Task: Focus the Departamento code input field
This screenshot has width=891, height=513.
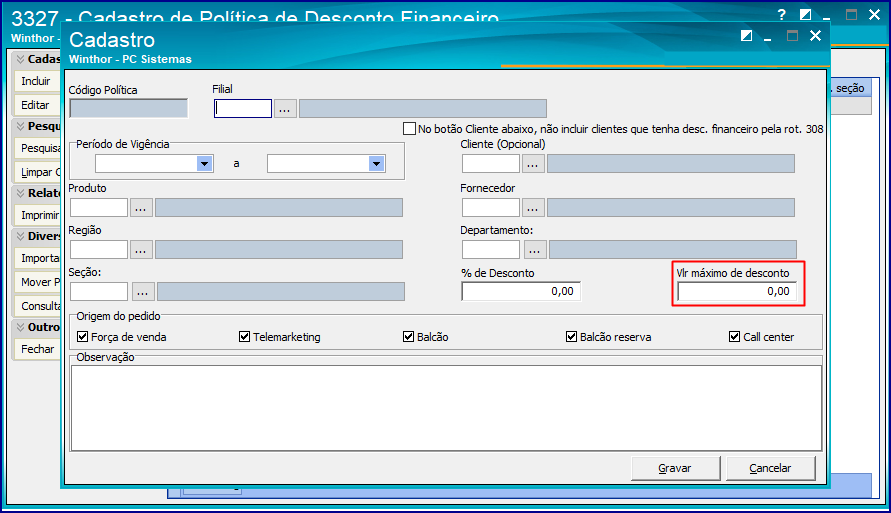Action: click(x=491, y=249)
